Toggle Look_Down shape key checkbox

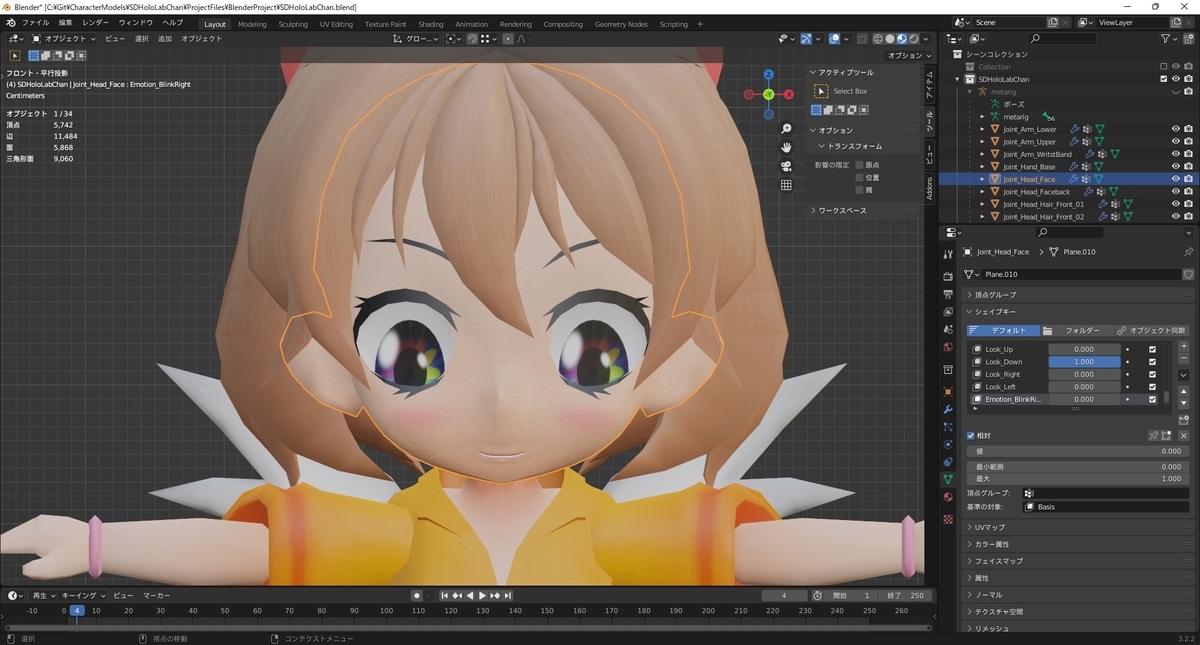[x=1152, y=362]
